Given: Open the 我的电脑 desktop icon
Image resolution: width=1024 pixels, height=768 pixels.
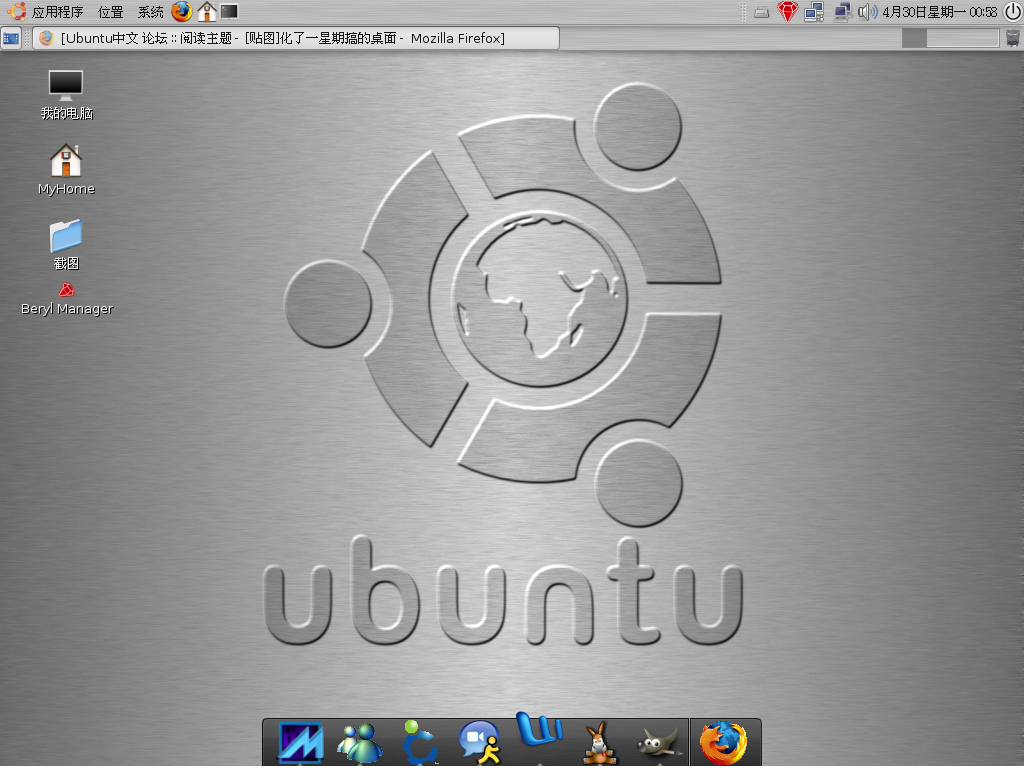Looking at the screenshot, I should coord(66,95).
